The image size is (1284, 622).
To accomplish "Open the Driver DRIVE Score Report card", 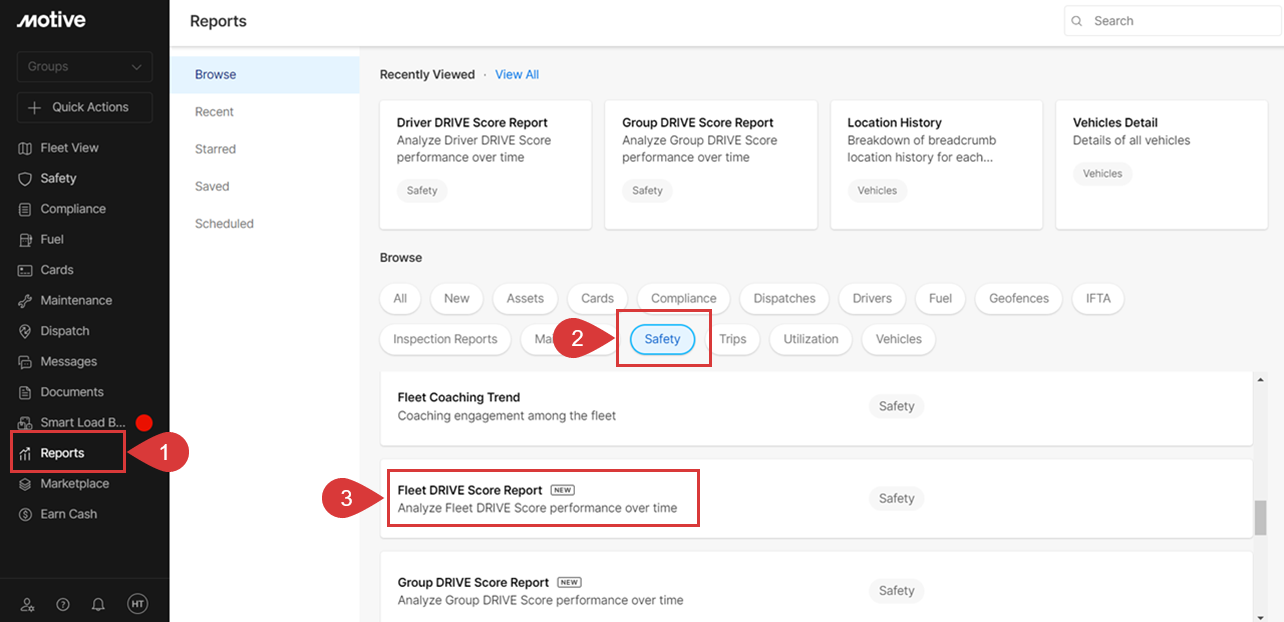I will [486, 164].
